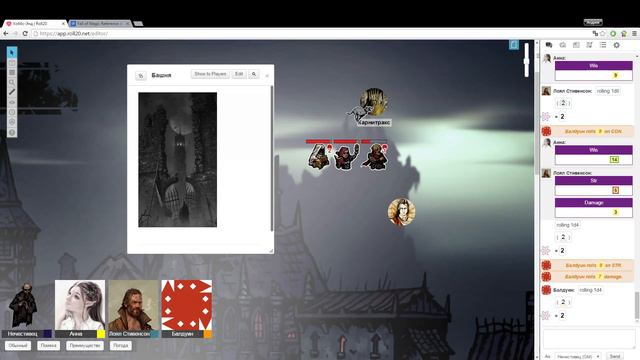Open the Help question mark tool

point(12,132)
